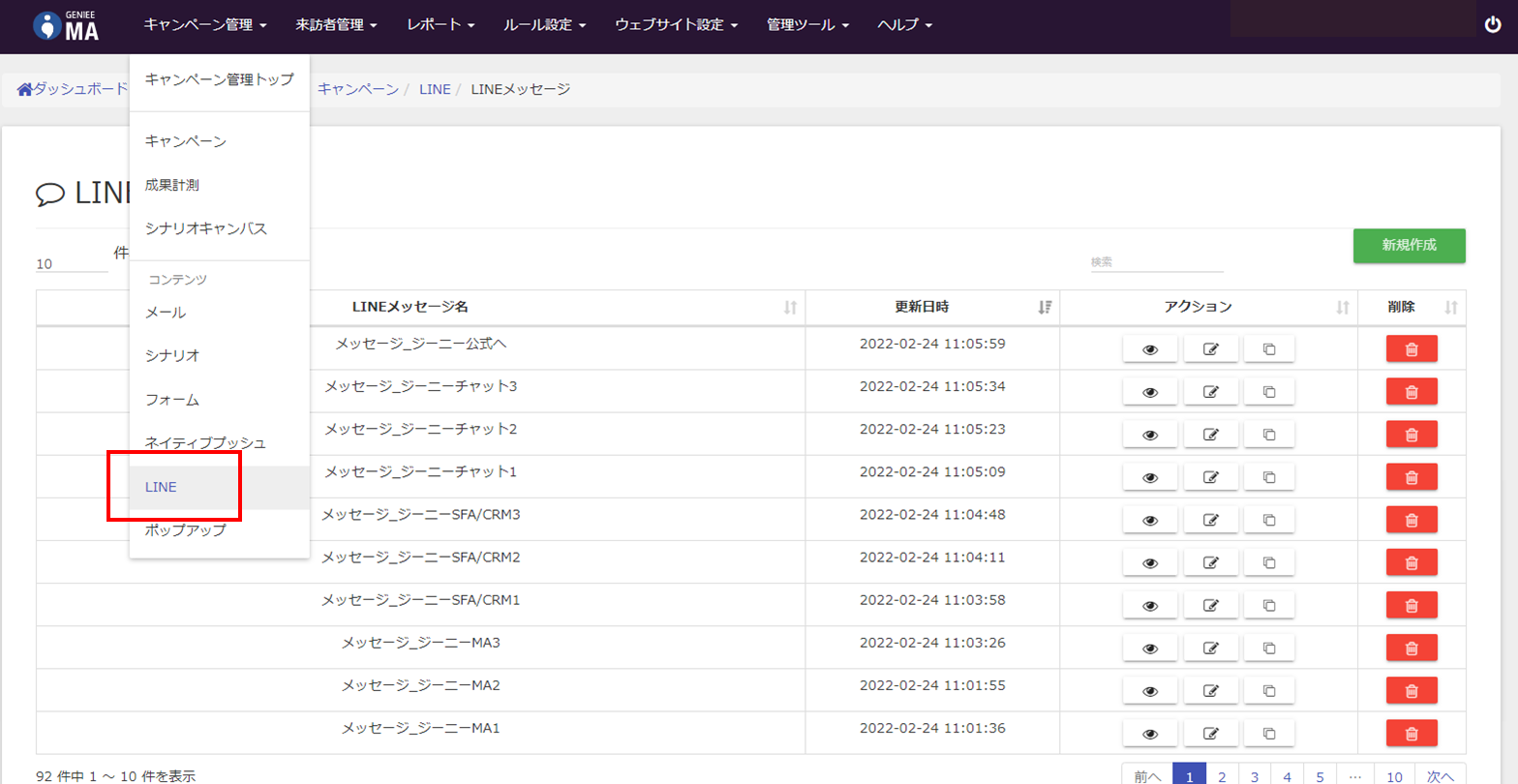Delete メッセージ_ジーニーMA3 row

(1412, 648)
